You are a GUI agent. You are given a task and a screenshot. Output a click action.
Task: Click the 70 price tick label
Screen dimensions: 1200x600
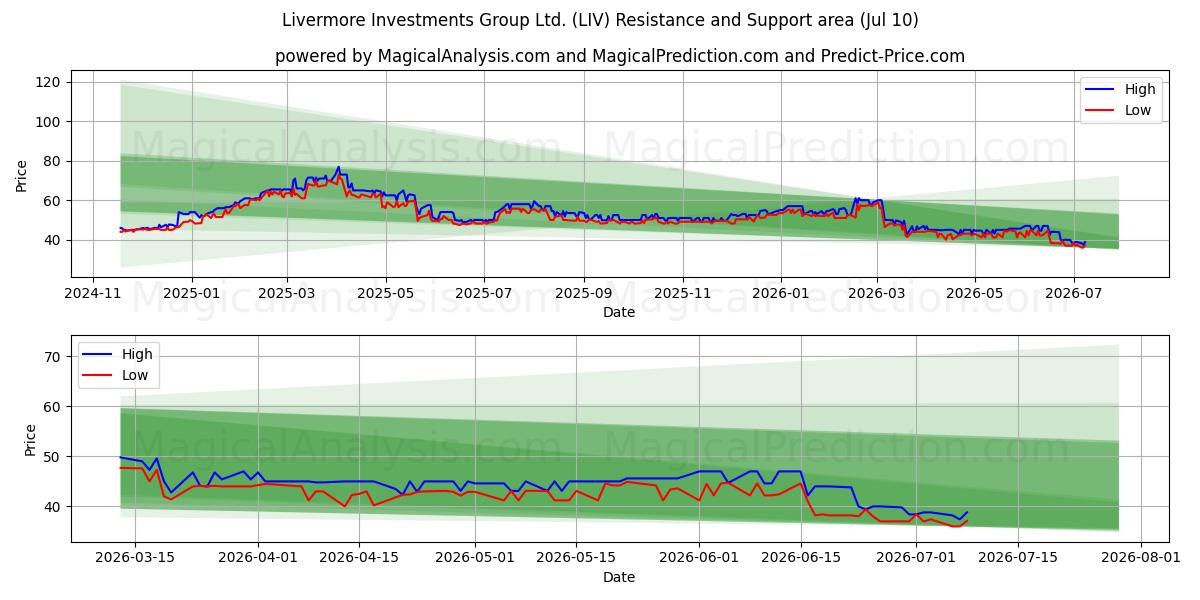[x=54, y=356]
